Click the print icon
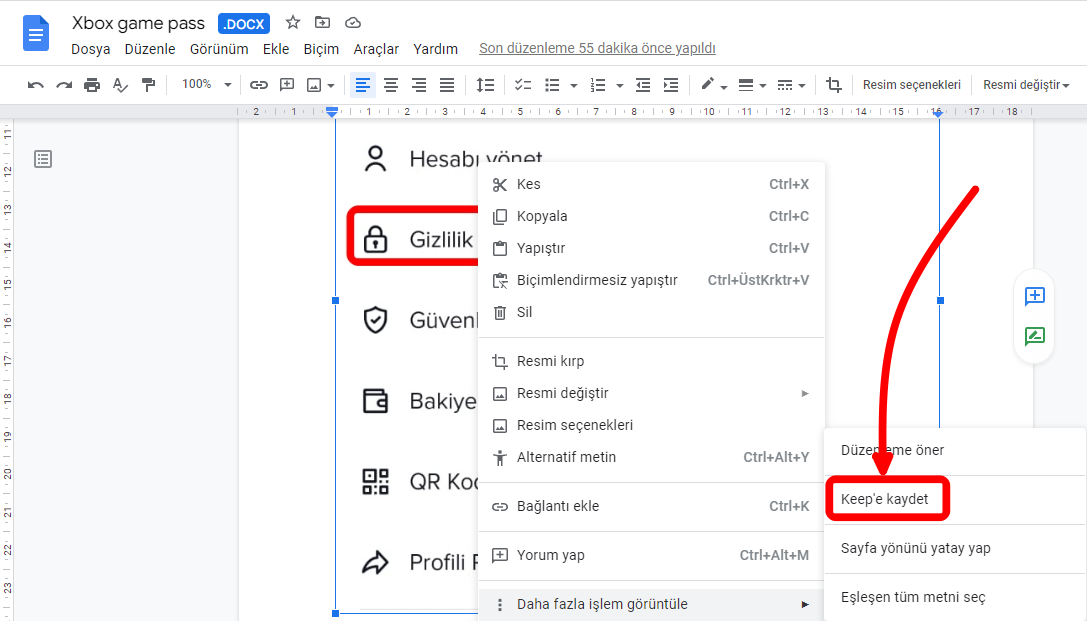This screenshot has height=621, width=1087. coord(92,85)
